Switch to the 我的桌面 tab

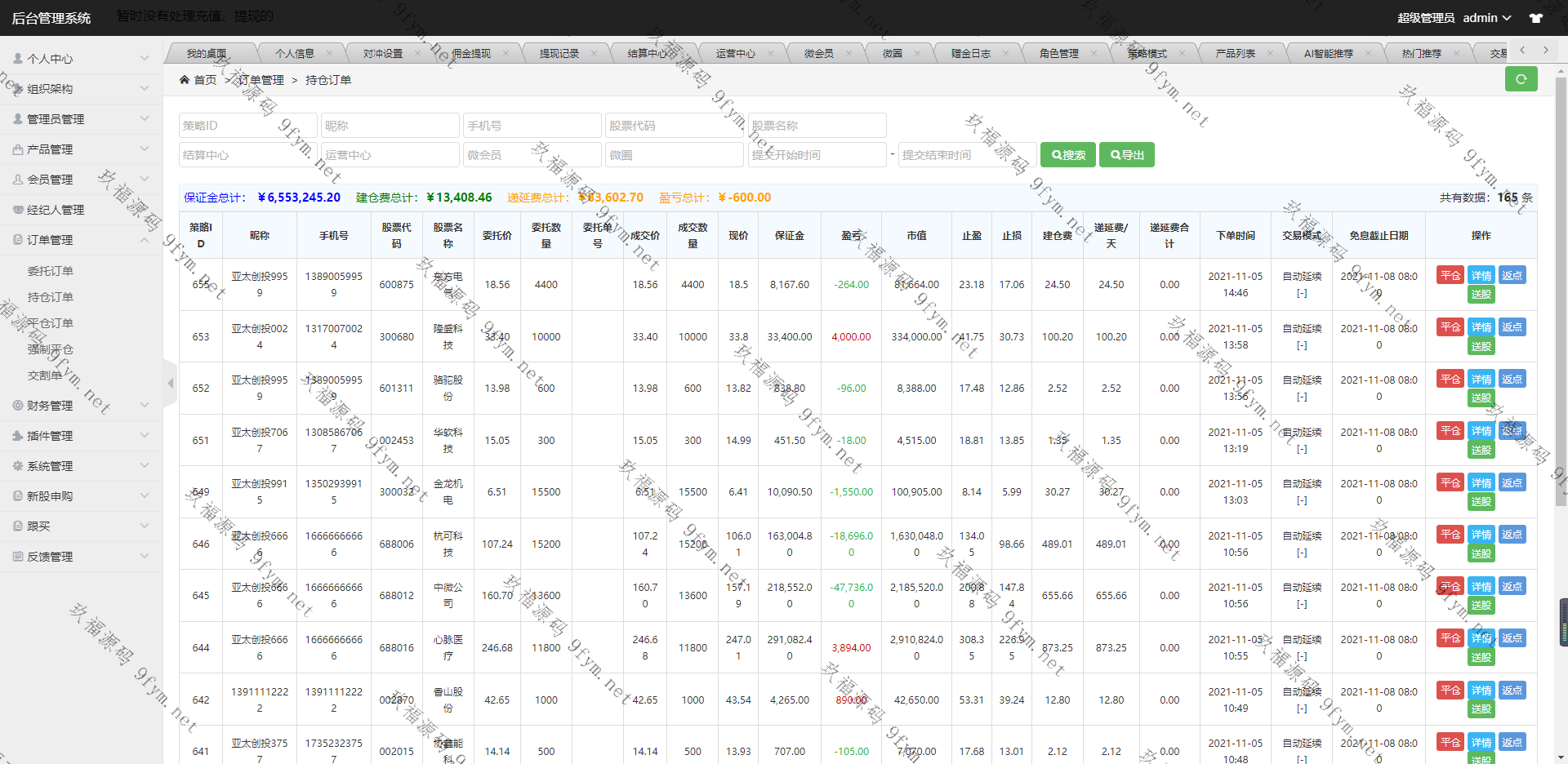(207, 54)
